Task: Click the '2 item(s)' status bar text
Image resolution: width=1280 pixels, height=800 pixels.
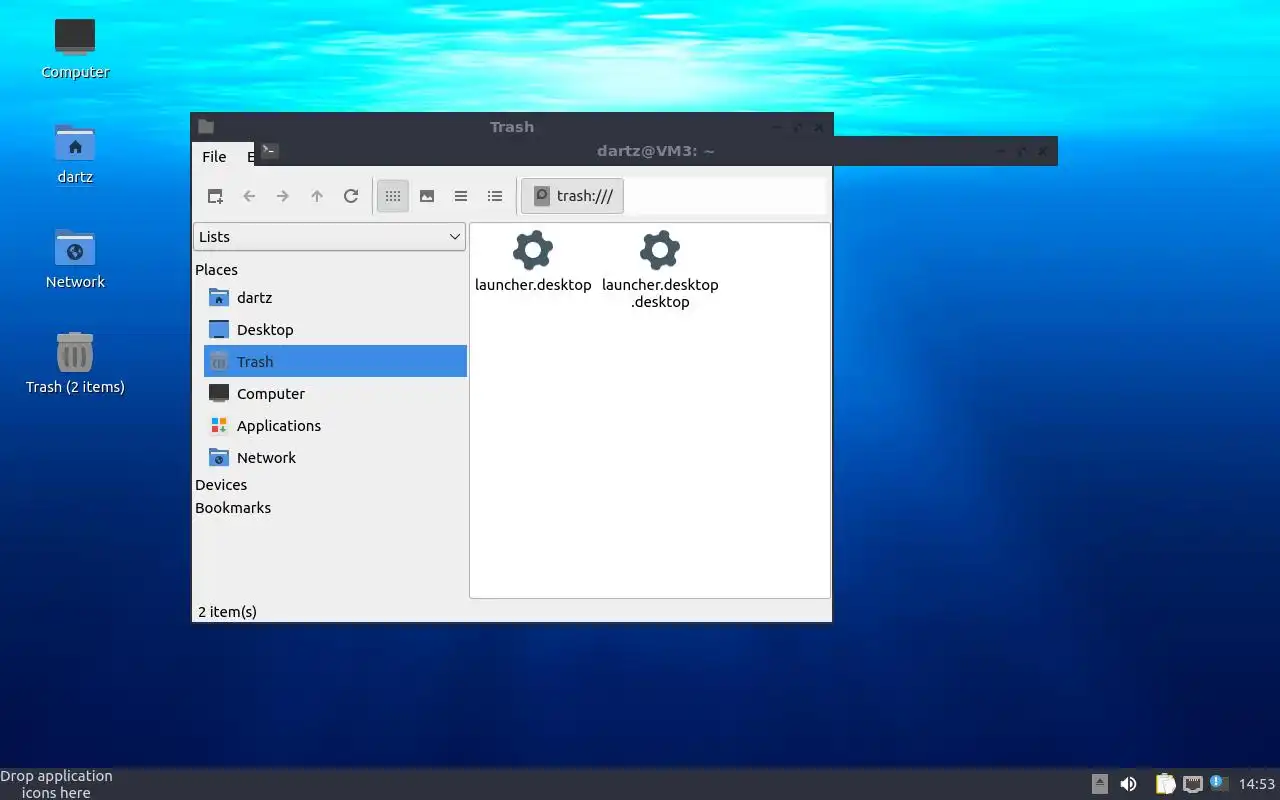Action: click(227, 611)
